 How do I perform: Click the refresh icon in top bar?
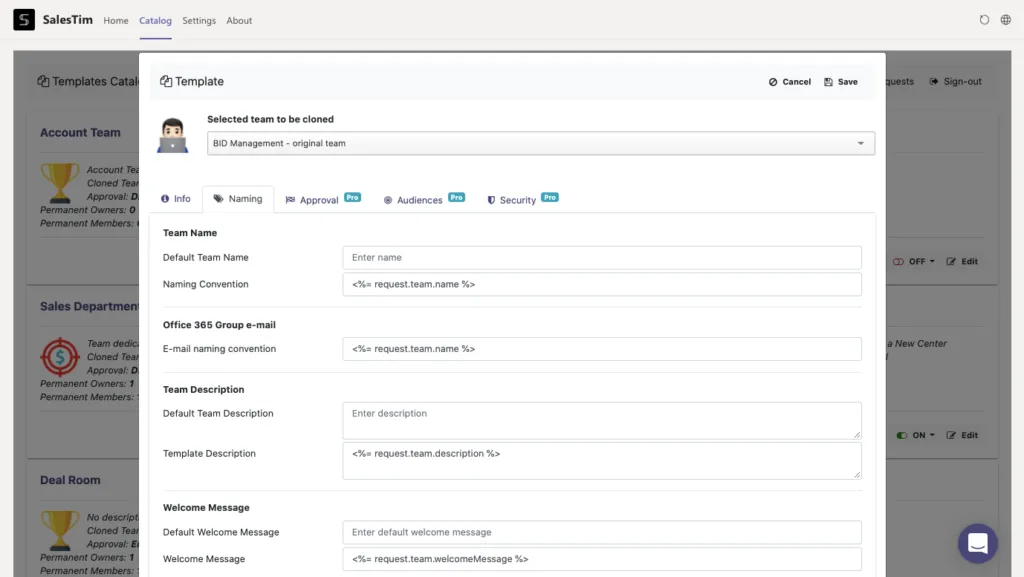click(x=984, y=20)
